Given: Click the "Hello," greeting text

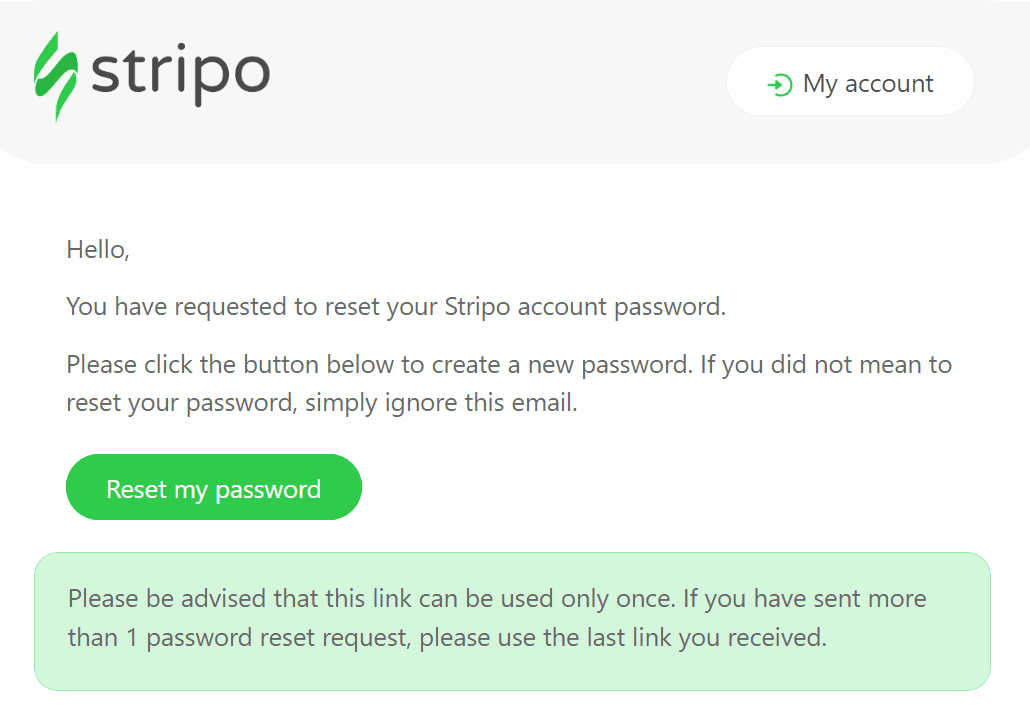Looking at the screenshot, I should pos(98,250).
